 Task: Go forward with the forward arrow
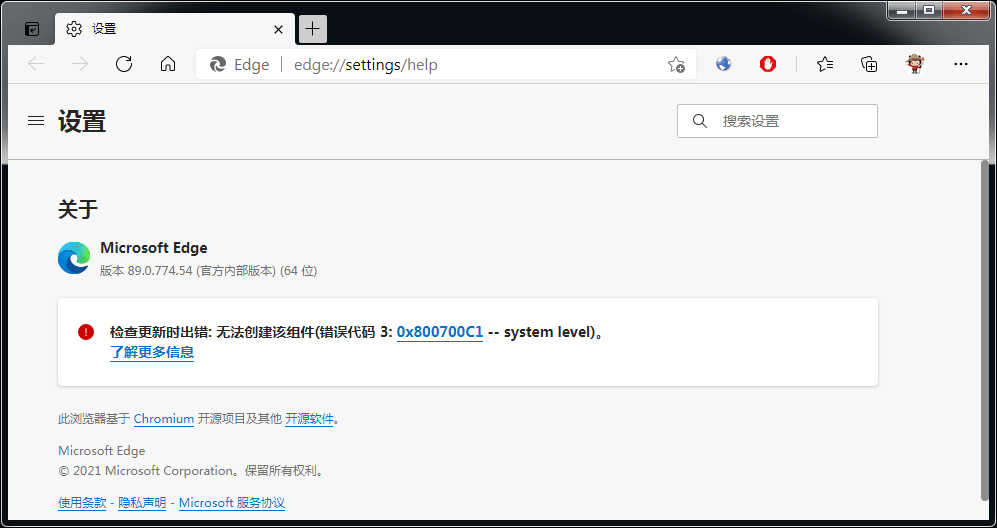pyautogui.click(x=80, y=64)
